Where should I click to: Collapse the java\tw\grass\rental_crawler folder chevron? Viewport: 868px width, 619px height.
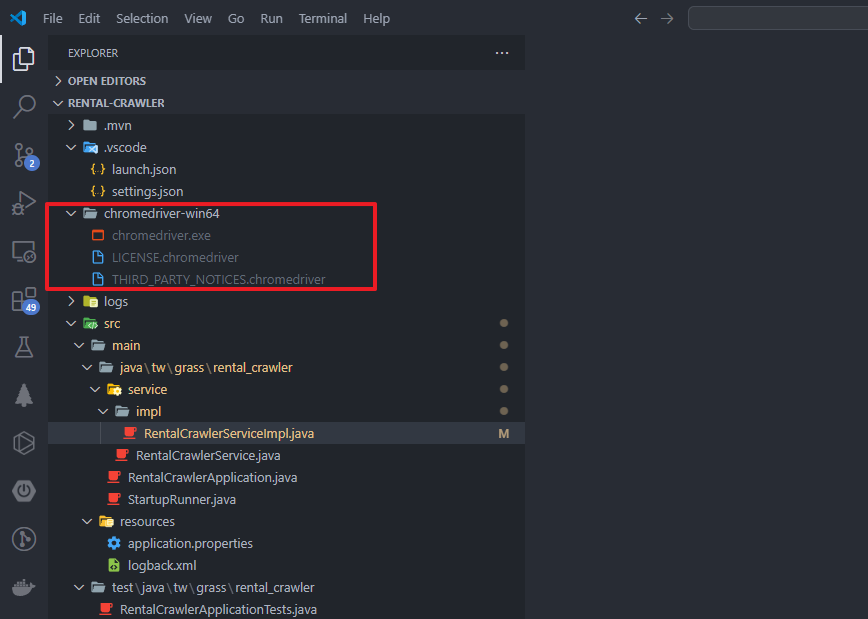(x=87, y=367)
